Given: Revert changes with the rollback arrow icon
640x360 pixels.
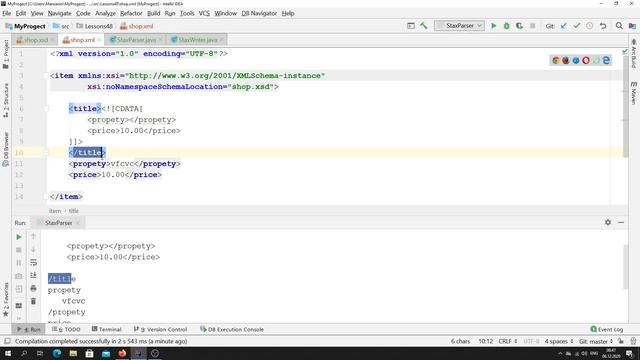Looking at the screenshot, I should coord(603,26).
